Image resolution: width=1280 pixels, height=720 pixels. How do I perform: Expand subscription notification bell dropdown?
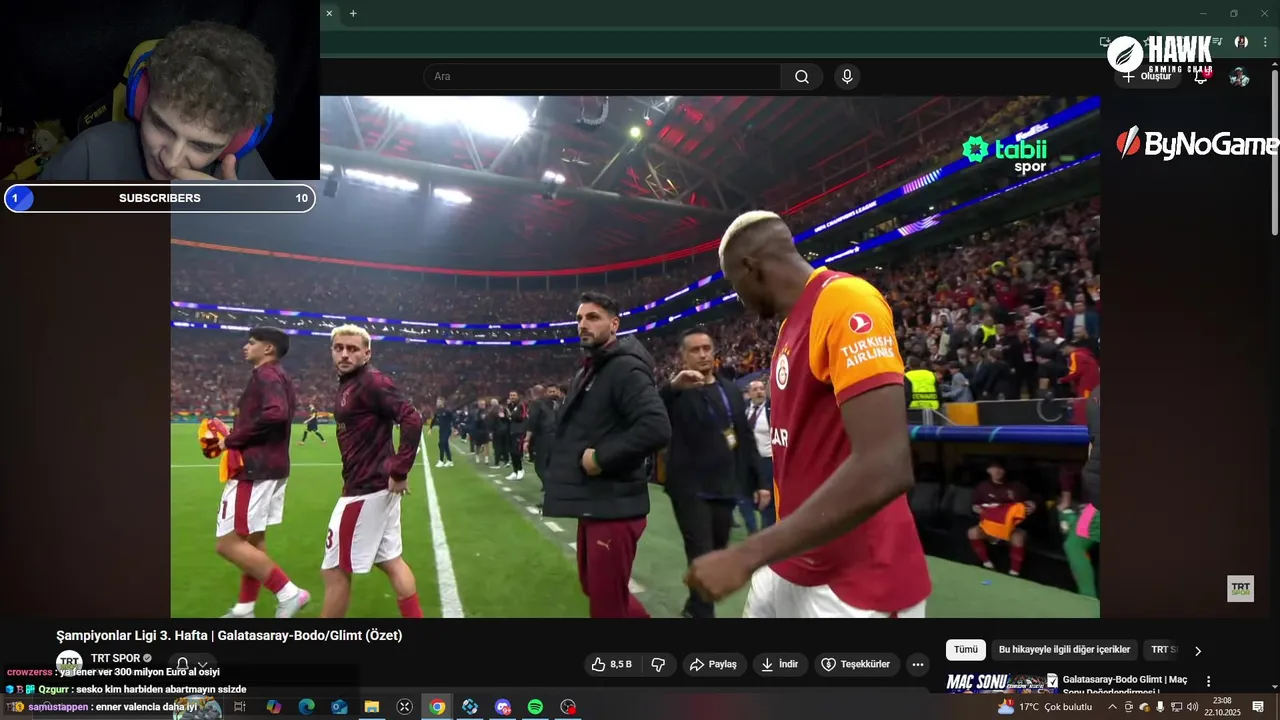tap(191, 664)
